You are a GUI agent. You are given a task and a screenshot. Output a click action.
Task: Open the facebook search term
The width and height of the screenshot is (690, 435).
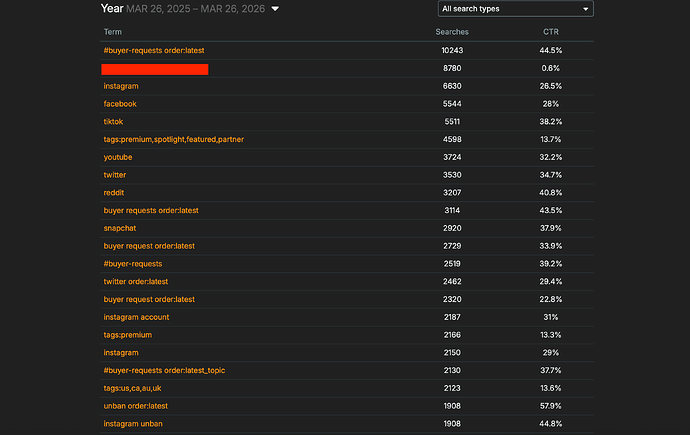pos(120,104)
